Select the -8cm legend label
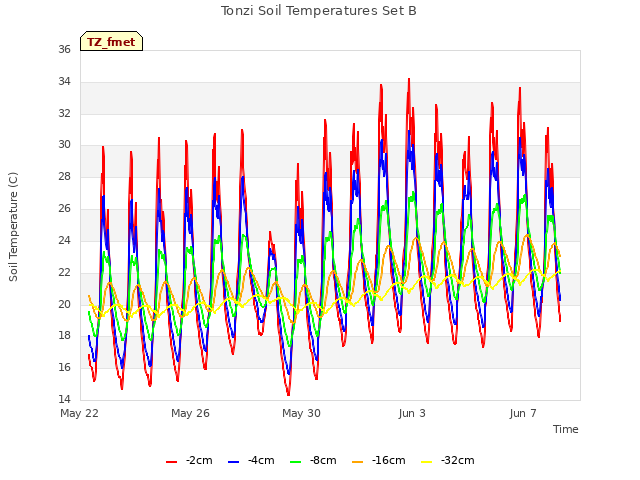This screenshot has height=480, width=640. [x=323, y=460]
